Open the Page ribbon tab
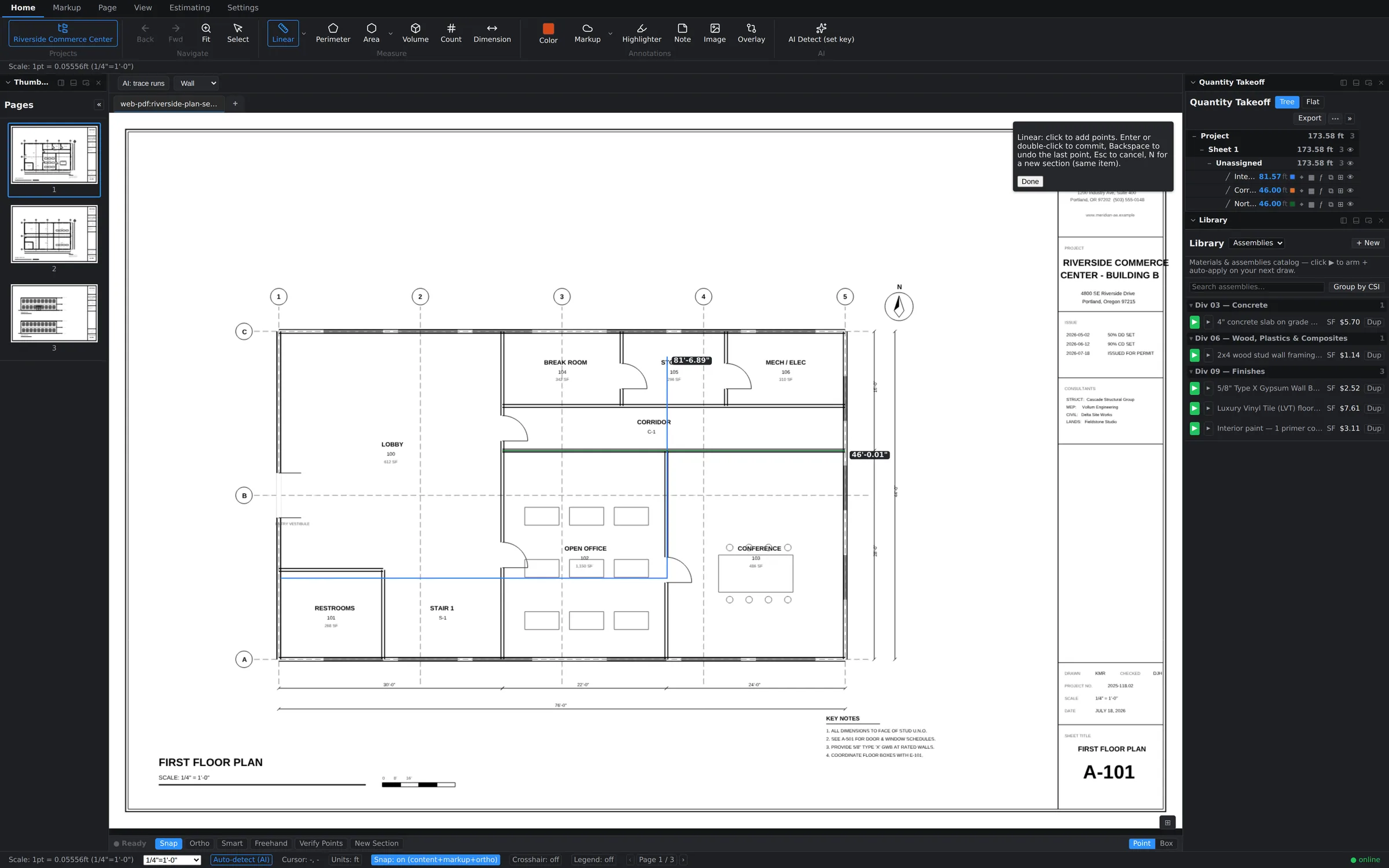Image resolution: width=1389 pixels, height=868 pixels. 107,8
